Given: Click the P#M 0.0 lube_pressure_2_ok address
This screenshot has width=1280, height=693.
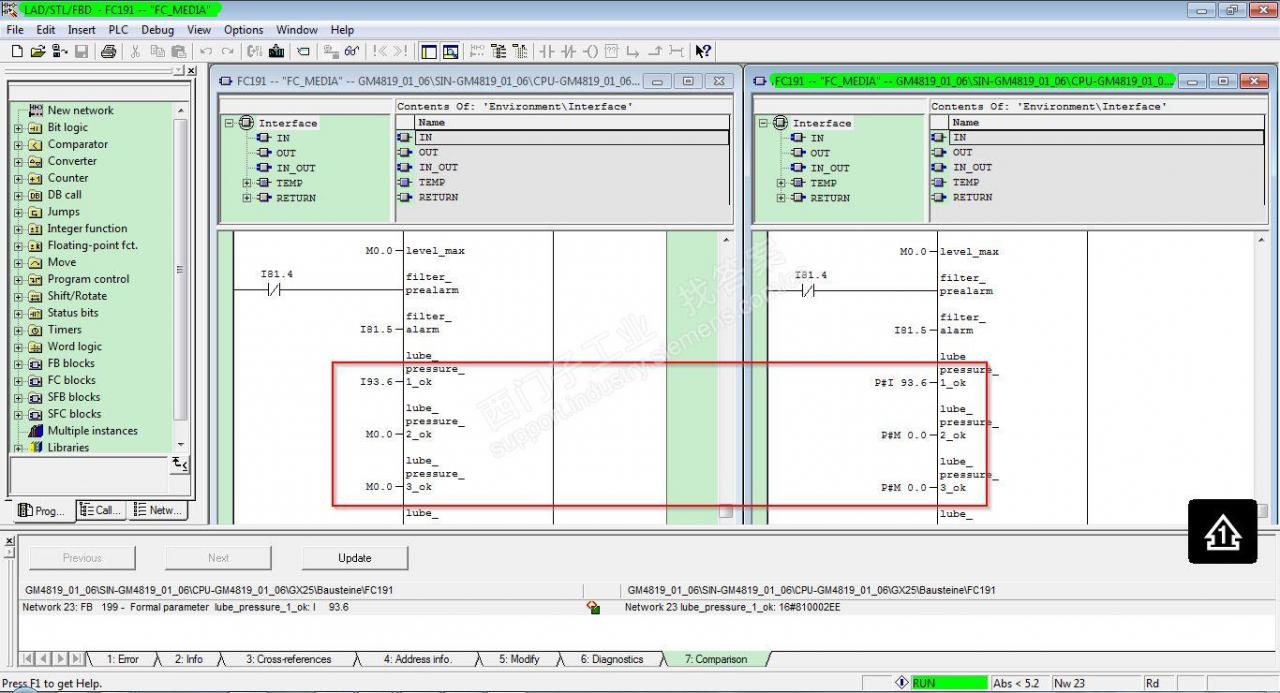Looking at the screenshot, I should 903,435.
